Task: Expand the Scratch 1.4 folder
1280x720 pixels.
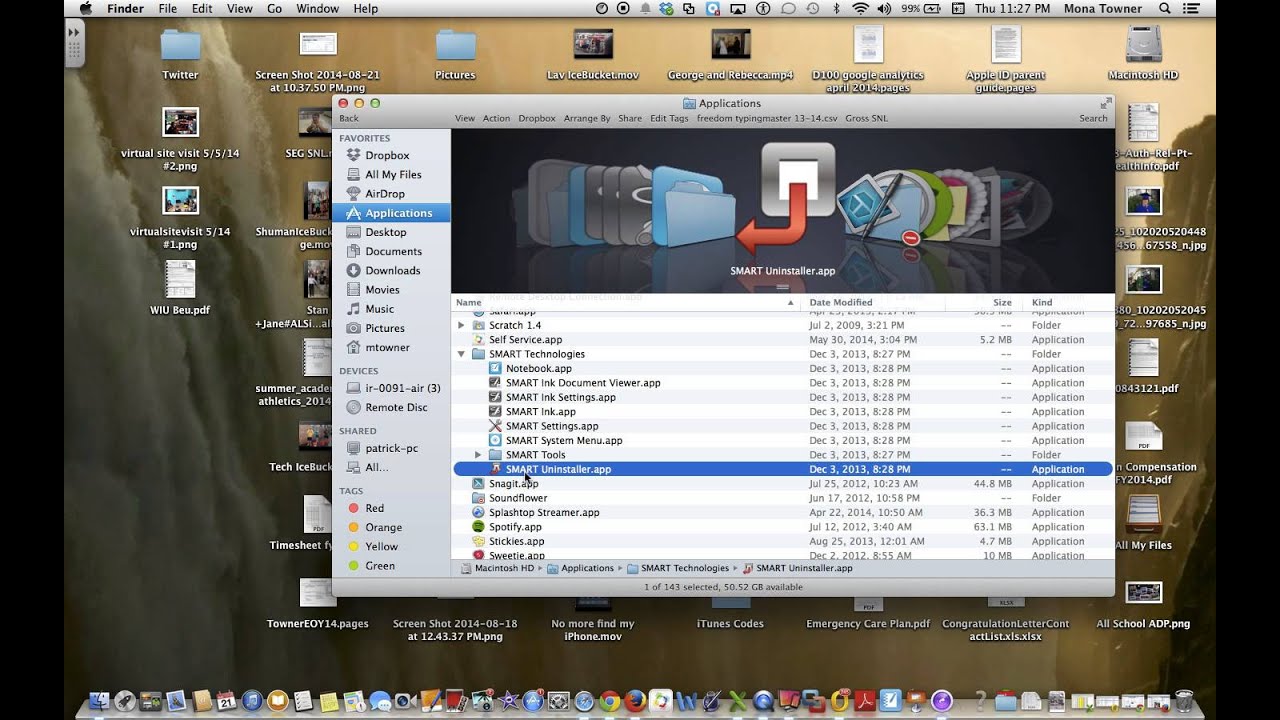Action: (x=461, y=325)
